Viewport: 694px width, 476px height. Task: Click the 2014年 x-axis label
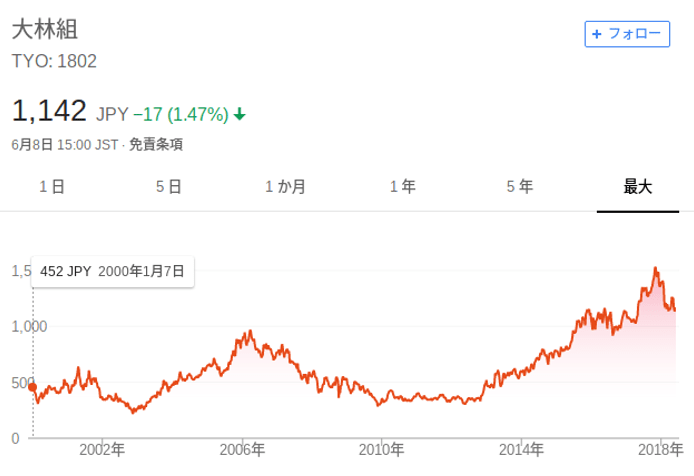tap(520, 449)
